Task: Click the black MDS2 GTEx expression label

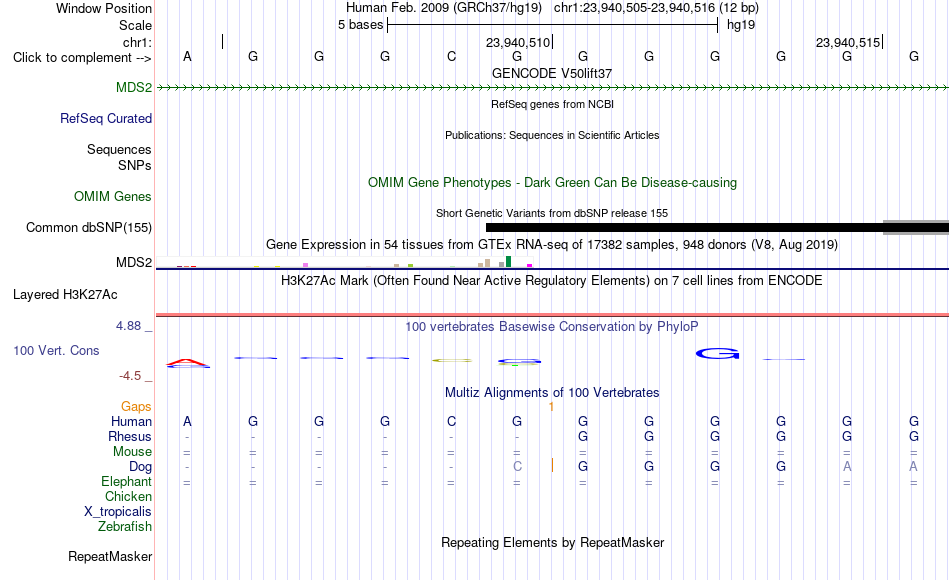Action: 134,262
